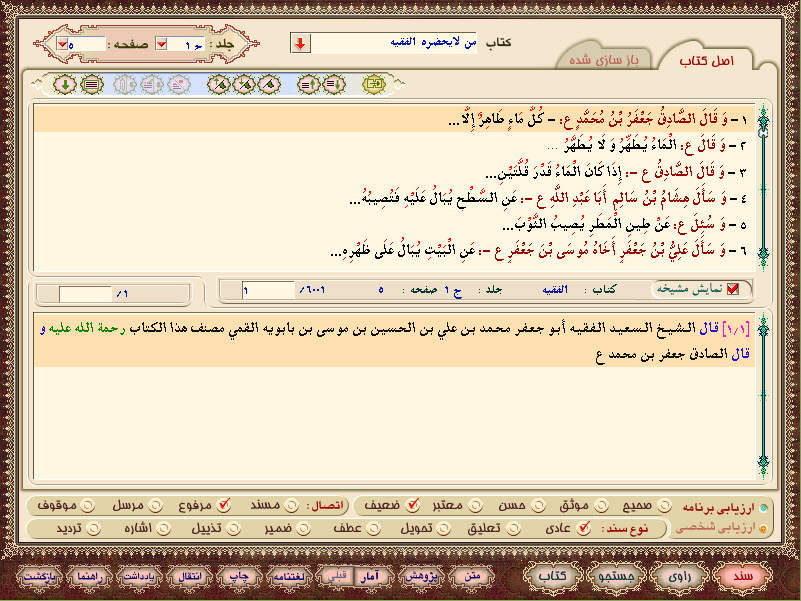Viewport: 801px width, 601px height.
Task: Click the list-with-up-arrow toolbar icon
Action: (310, 84)
